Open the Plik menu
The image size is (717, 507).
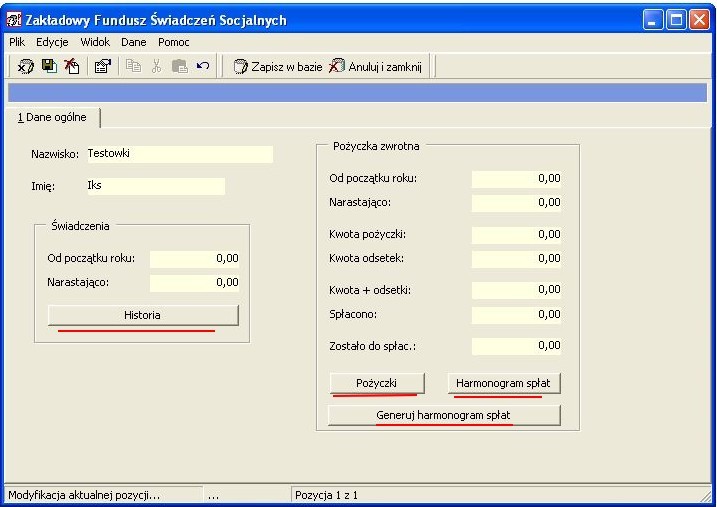tap(17, 42)
